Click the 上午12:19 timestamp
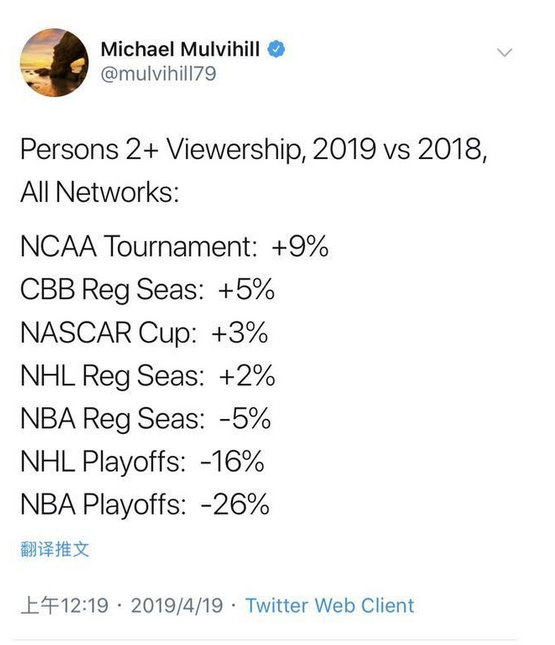 click(65, 606)
